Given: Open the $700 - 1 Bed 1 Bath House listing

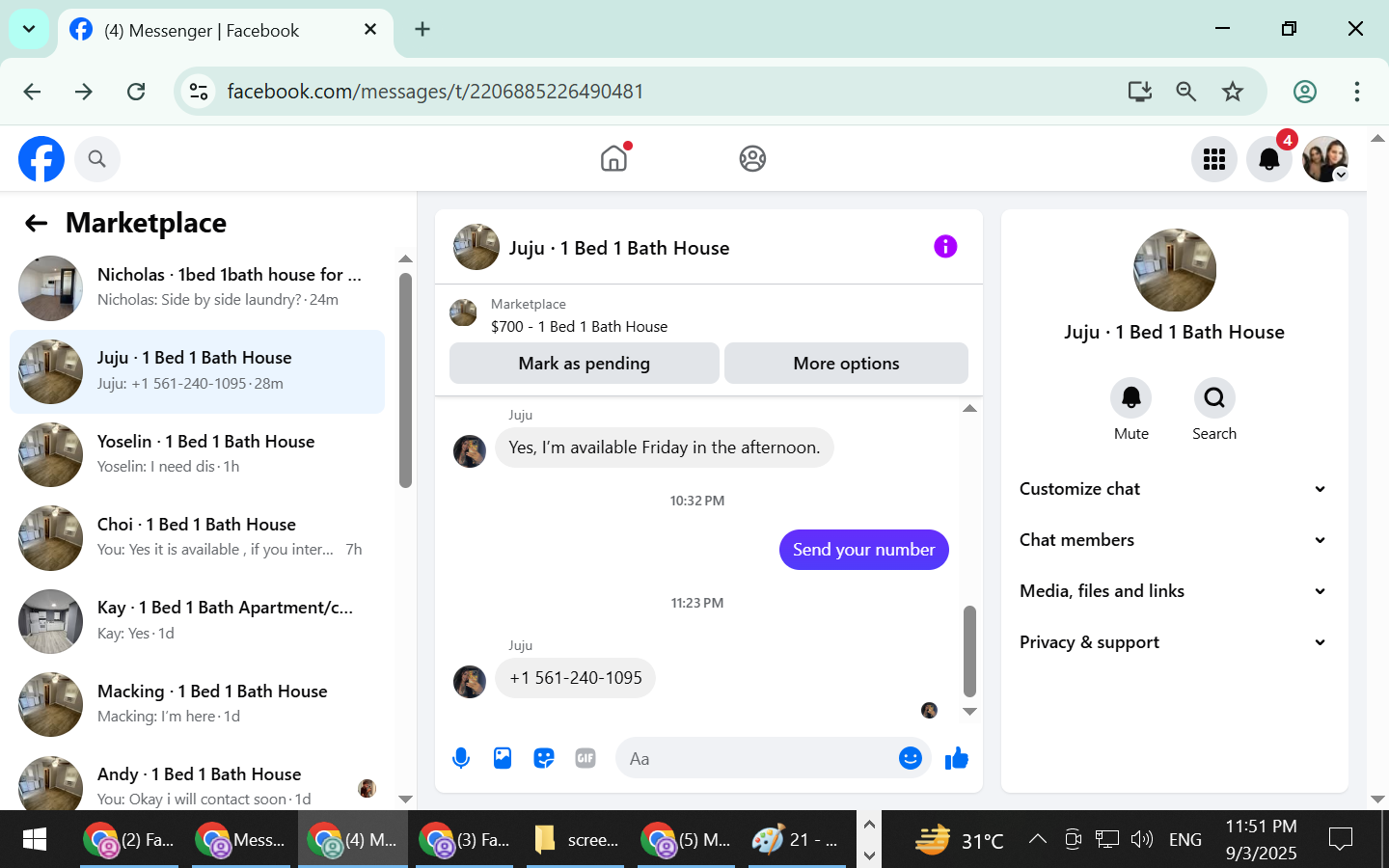Looking at the screenshot, I should [x=579, y=327].
